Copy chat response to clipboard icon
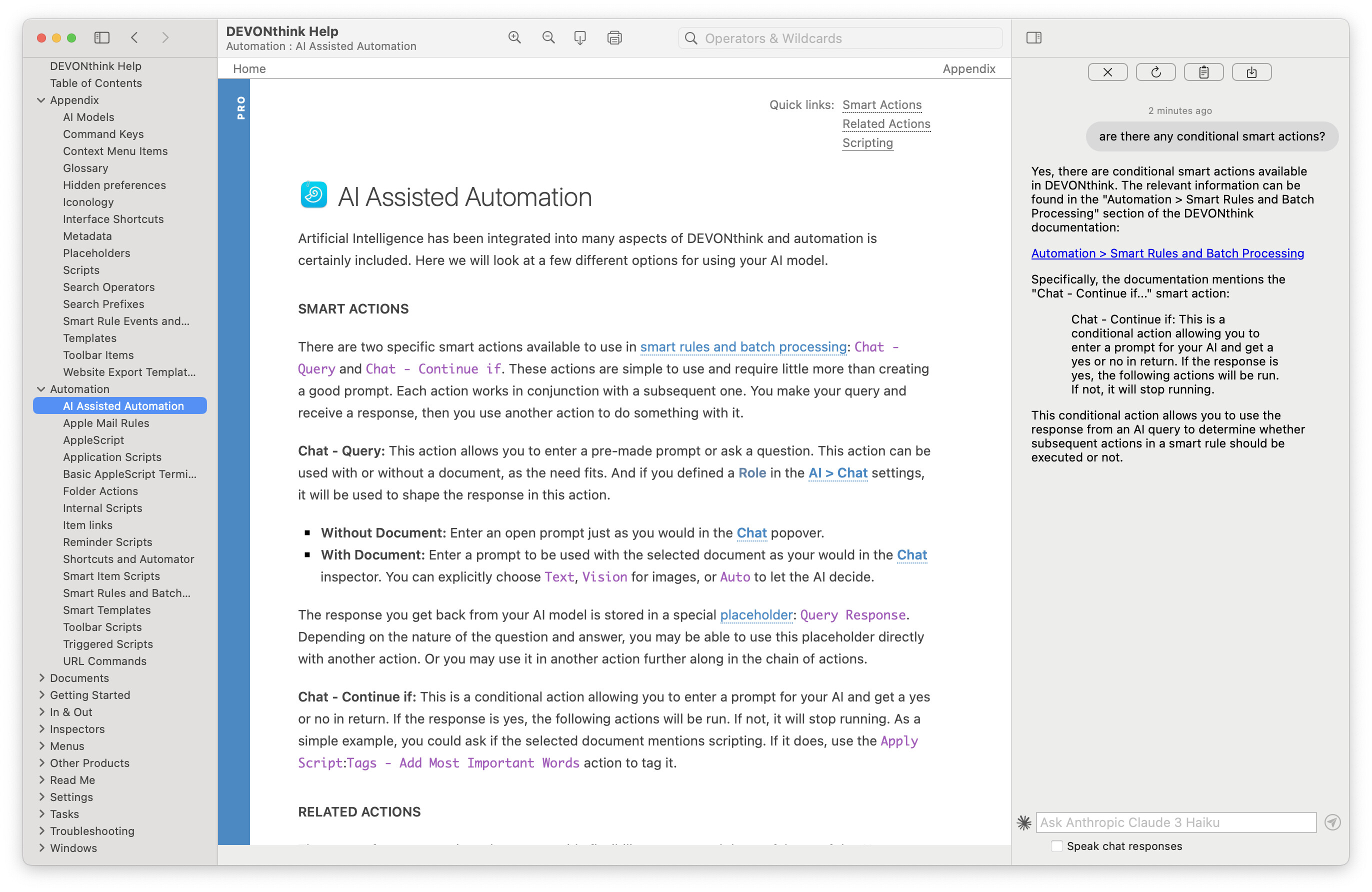This screenshot has width=1372, height=892. tap(1203, 72)
